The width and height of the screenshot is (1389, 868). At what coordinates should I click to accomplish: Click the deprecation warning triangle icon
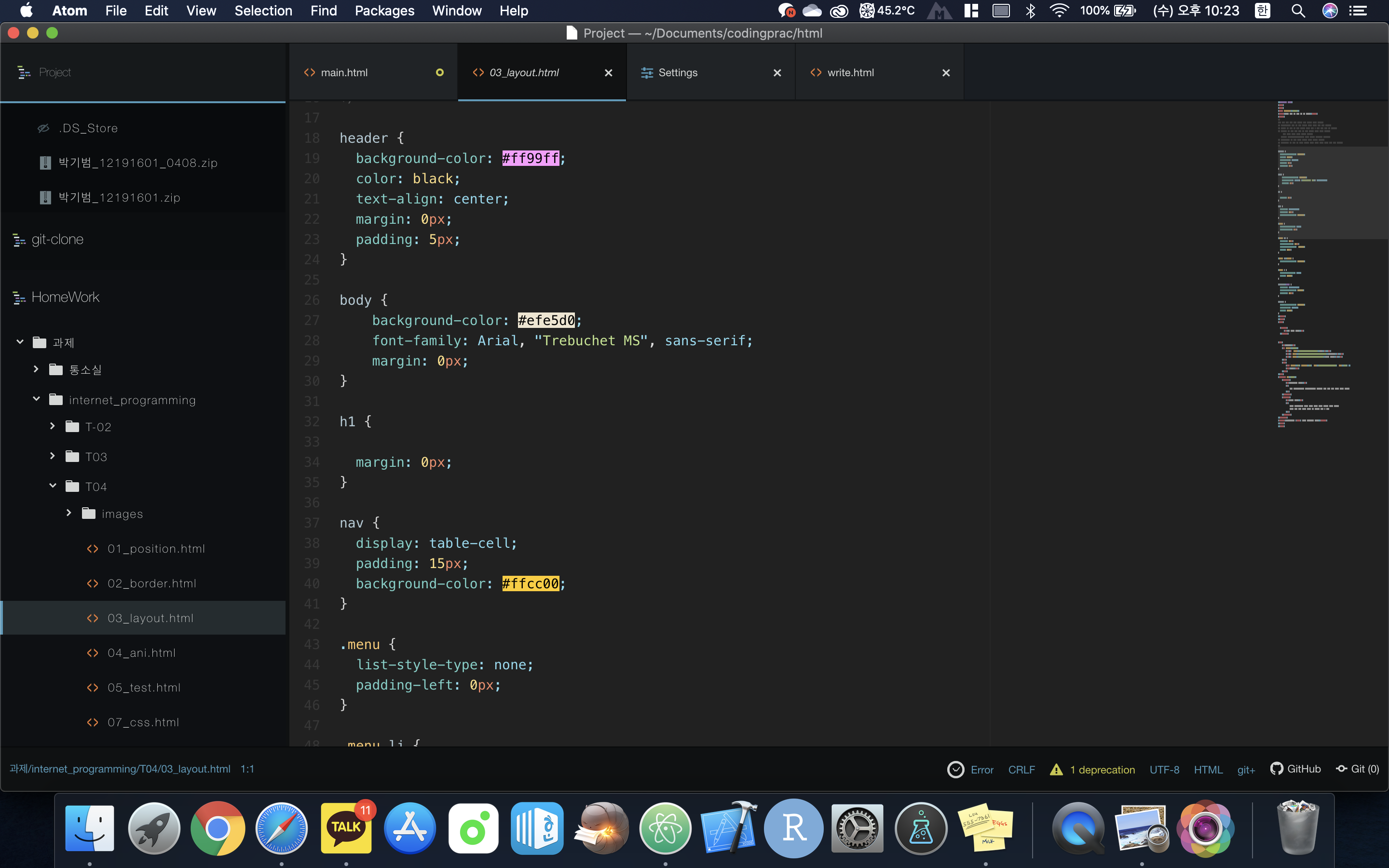pos(1056,769)
